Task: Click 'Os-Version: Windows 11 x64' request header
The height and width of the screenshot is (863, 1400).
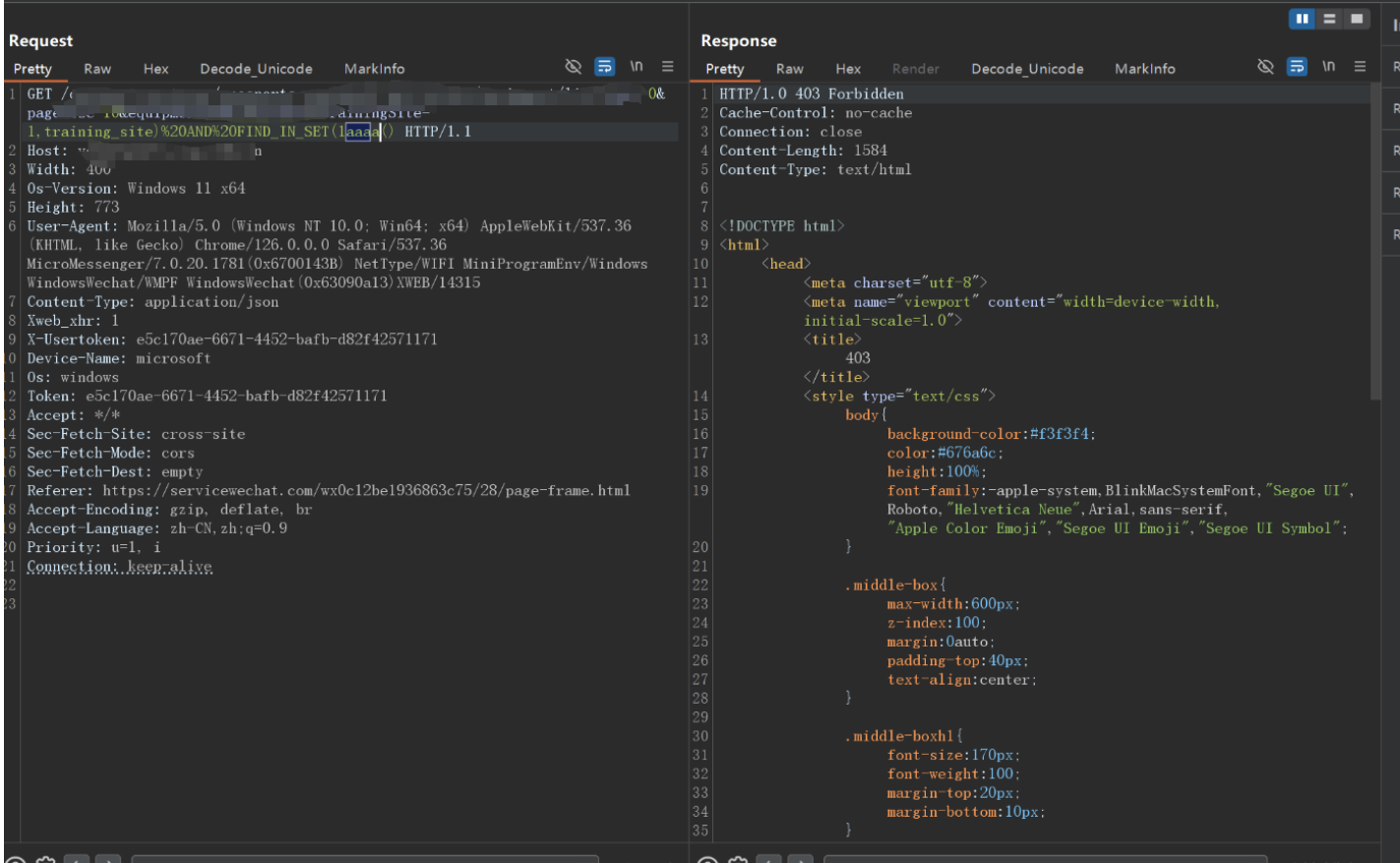Action: click(136, 188)
